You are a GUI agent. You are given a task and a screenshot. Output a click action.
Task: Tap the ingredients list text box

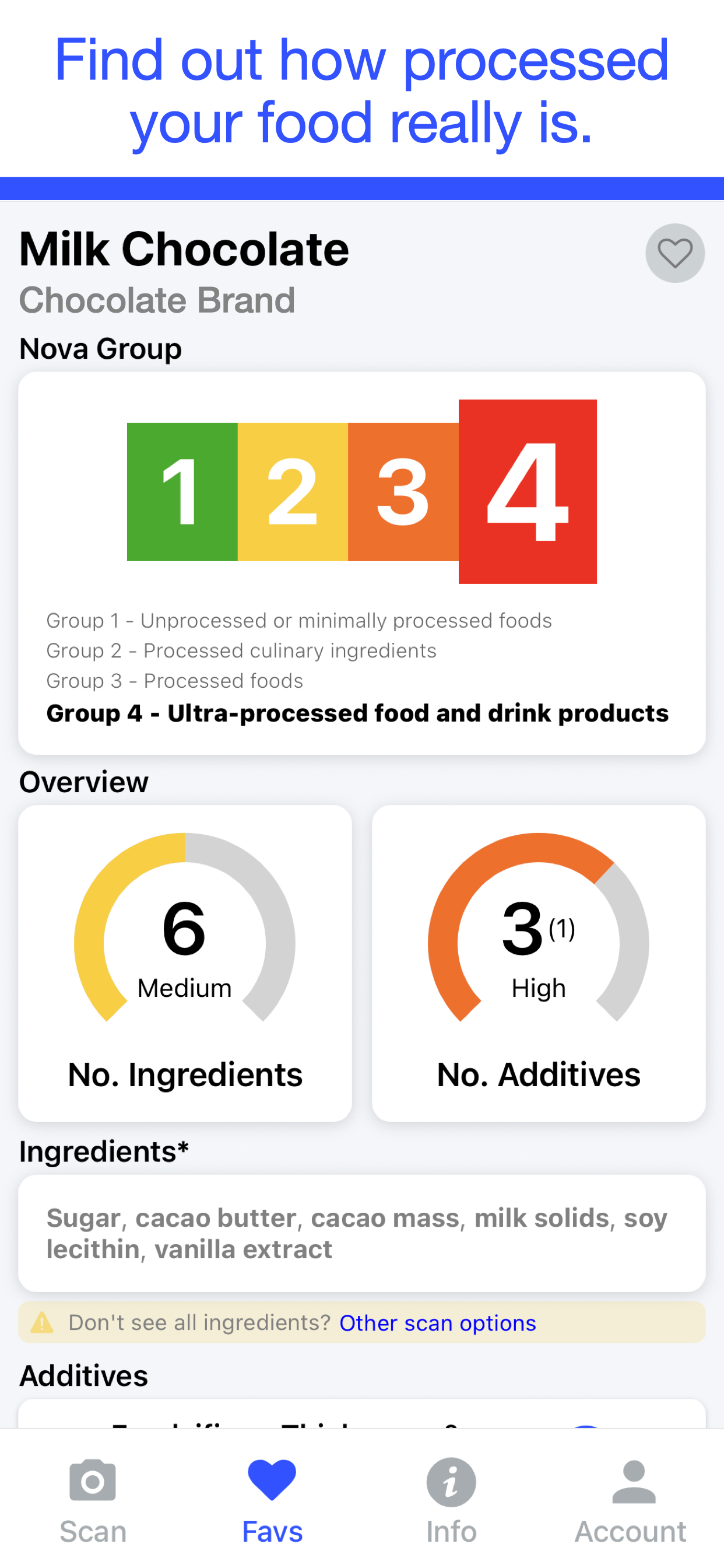362,1233
